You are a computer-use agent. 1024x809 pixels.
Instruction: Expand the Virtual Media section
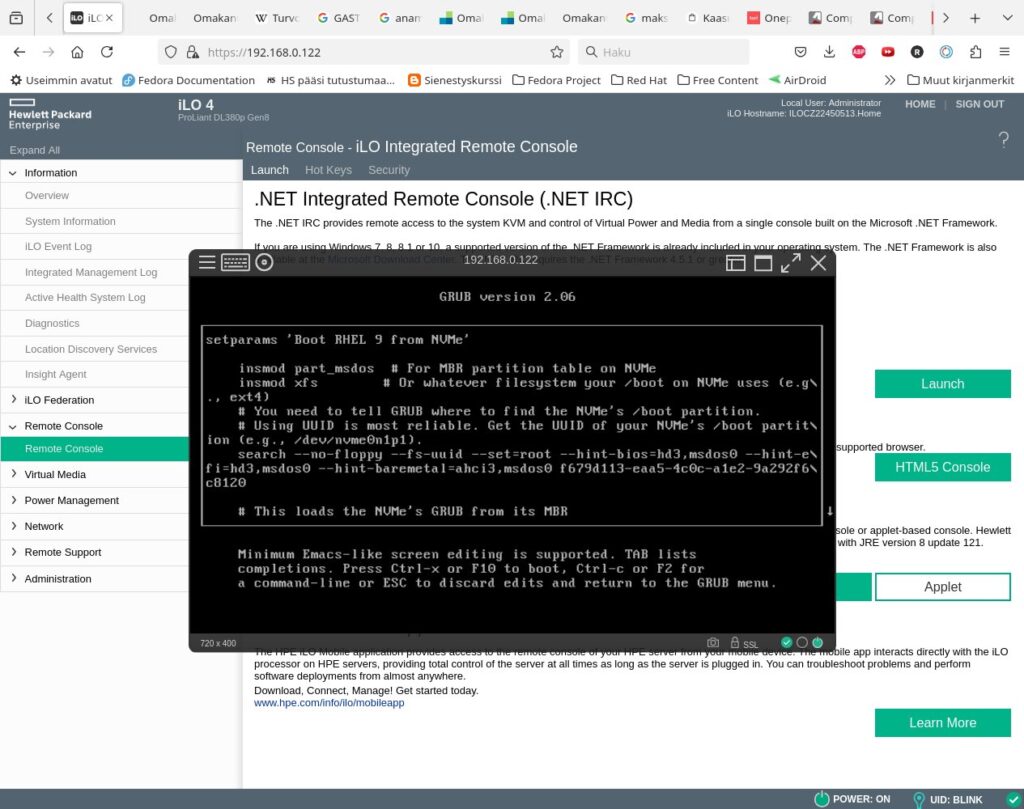pyautogui.click(x=13, y=474)
